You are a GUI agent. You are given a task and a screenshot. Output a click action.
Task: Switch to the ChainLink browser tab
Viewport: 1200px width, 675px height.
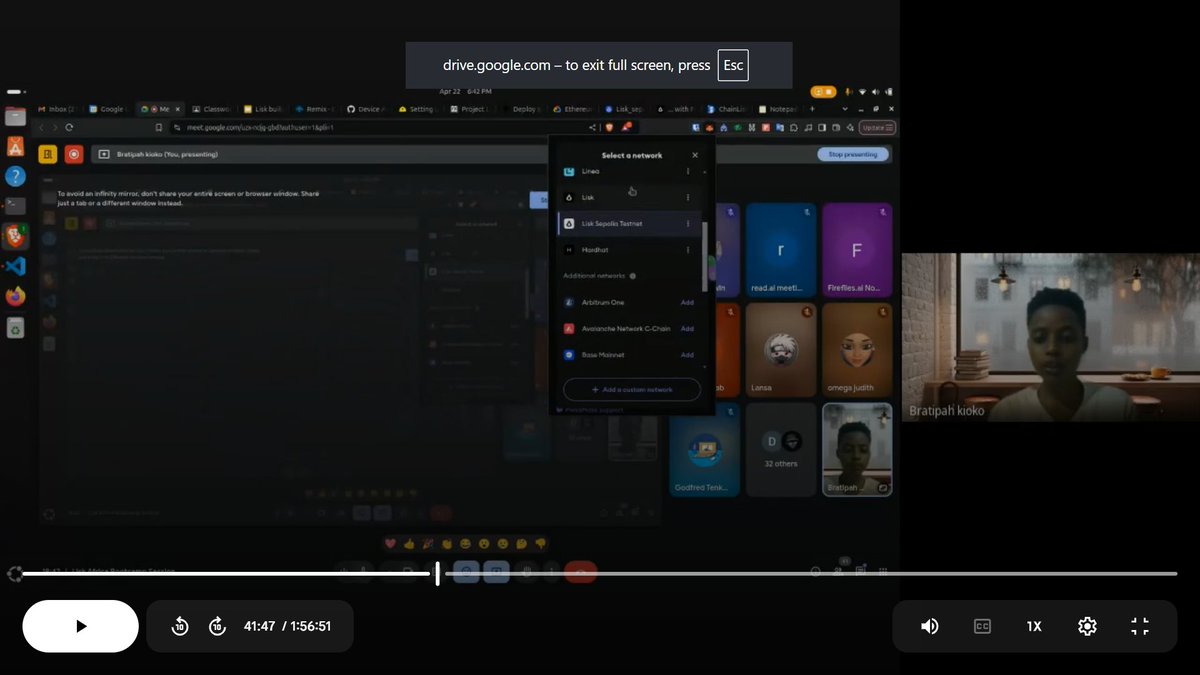point(728,109)
